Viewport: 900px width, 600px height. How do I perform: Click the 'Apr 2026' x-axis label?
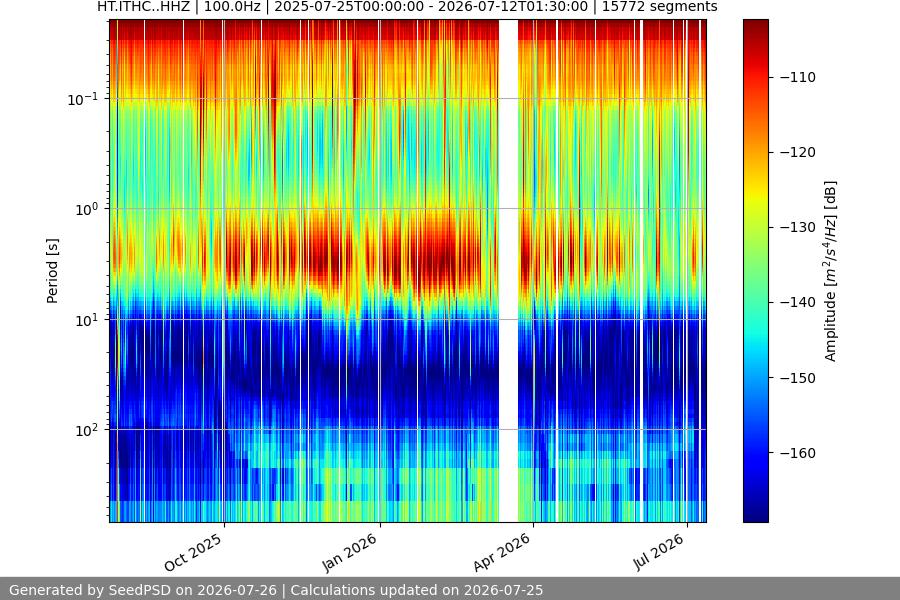(x=502, y=552)
